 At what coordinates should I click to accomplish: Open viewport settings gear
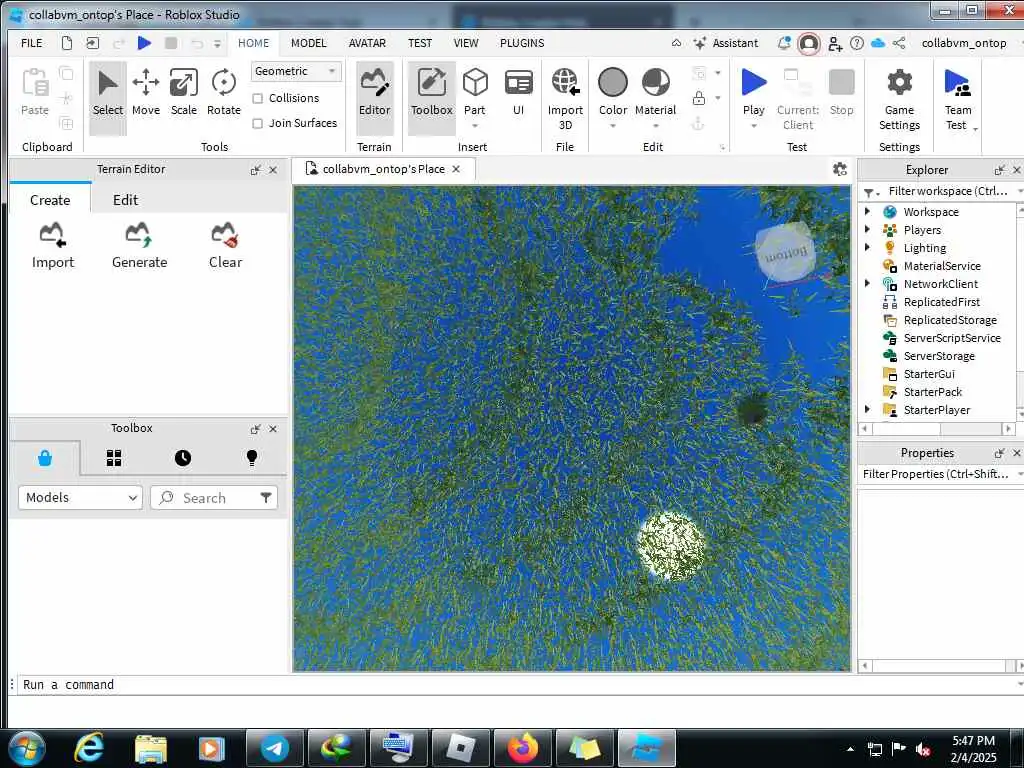(x=840, y=169)
